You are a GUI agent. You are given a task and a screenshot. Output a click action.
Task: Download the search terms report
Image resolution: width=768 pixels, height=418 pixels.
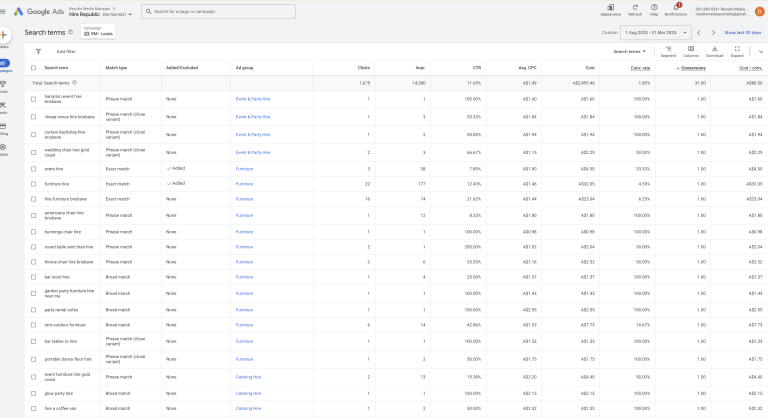(715, 51)
